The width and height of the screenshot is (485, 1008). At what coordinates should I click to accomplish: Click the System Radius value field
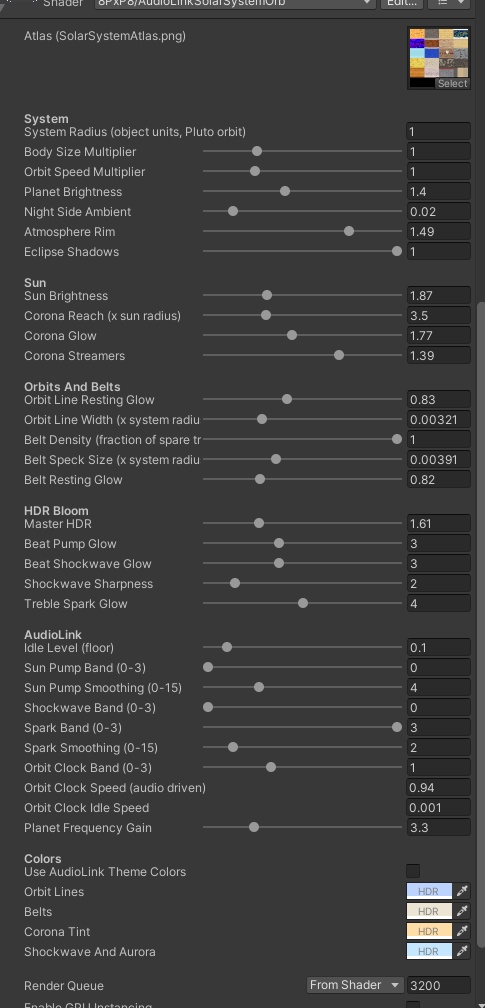(x=439, y=132)
